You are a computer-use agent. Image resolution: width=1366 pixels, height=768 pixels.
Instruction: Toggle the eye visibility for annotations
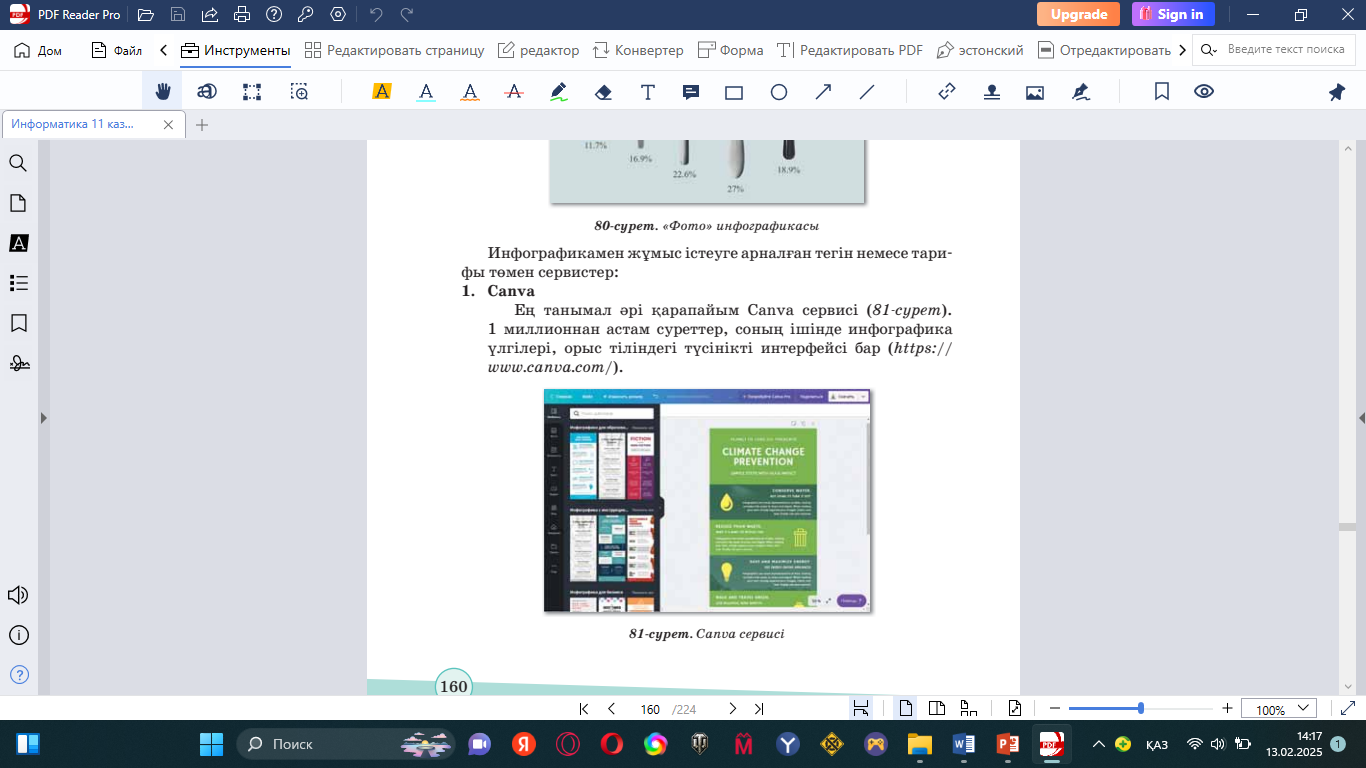[x=1204, y=92]
